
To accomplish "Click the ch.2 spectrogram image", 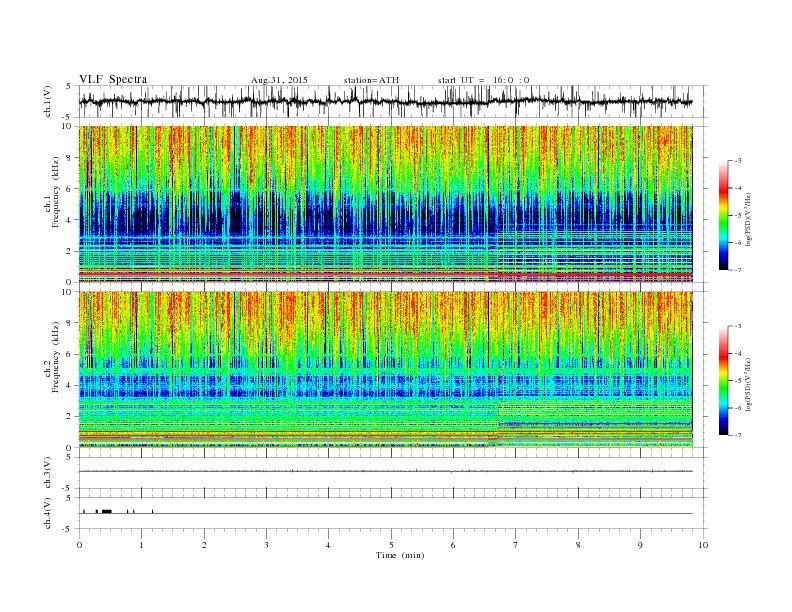I will (385, 370).
